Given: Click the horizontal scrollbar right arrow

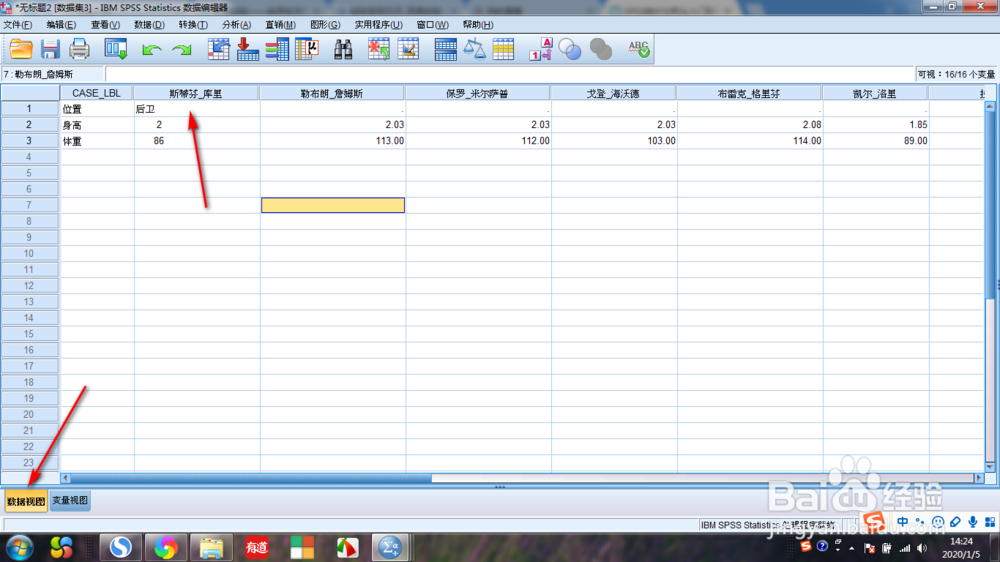Looking at the screenshot, I should pos(978,478).
